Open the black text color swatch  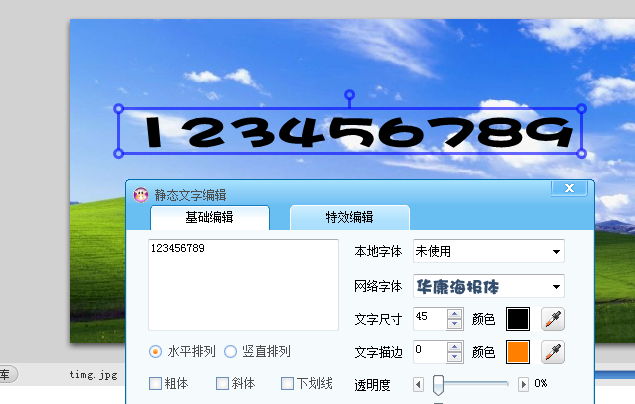tap(518, 319)
